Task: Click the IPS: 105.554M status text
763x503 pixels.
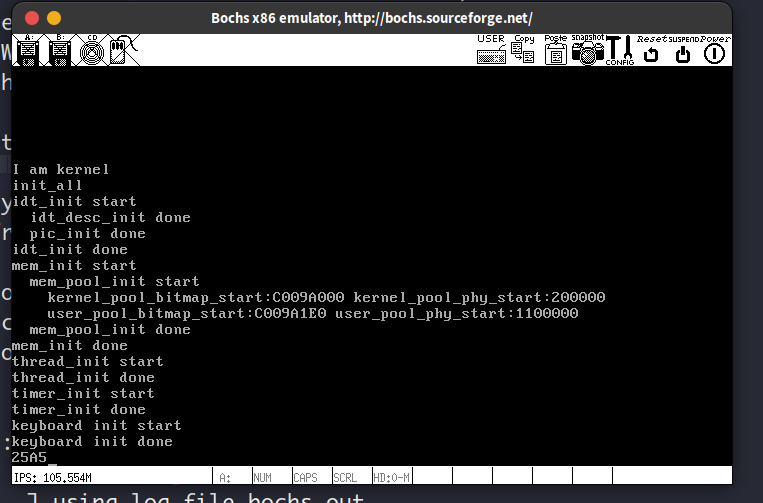Action: [53, 478]
